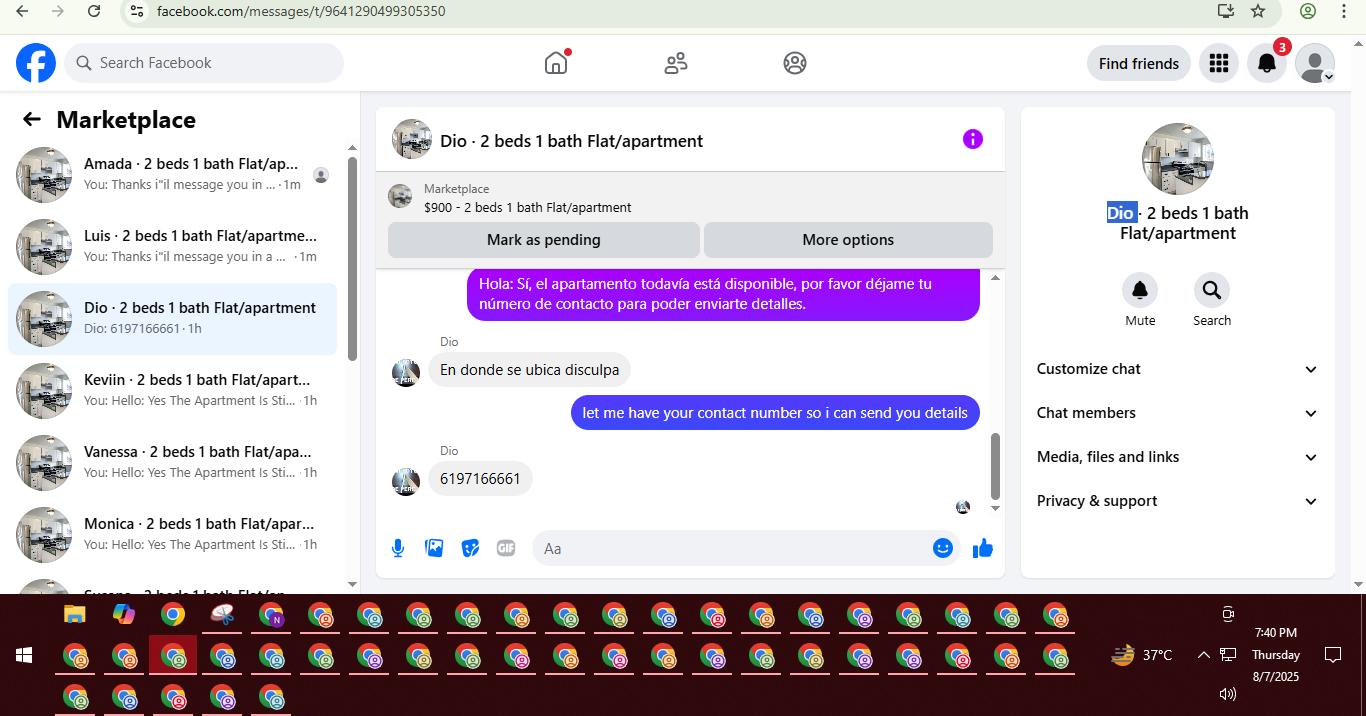The height and width of the screenshot is (716, 1366).
Task: Open Monica's 2 beds 1 bath conversation
Action: pos(172,535)
